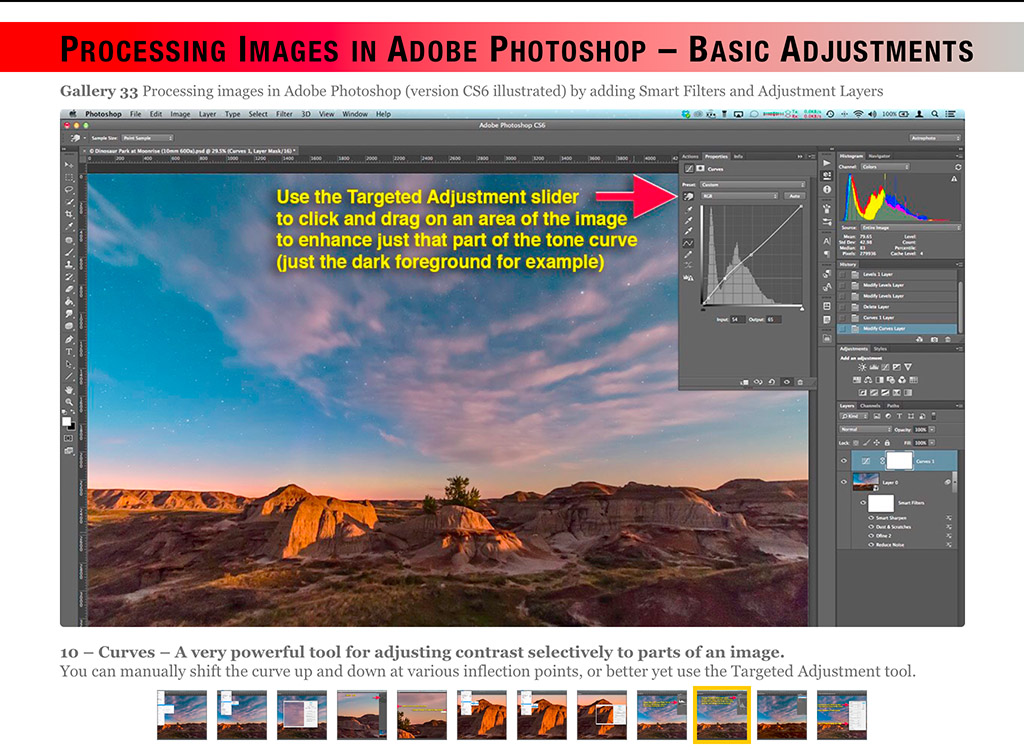Switch to the Channels tab
The height and width of the screenshot is (750, 1024).
click(x=870, y=406)
